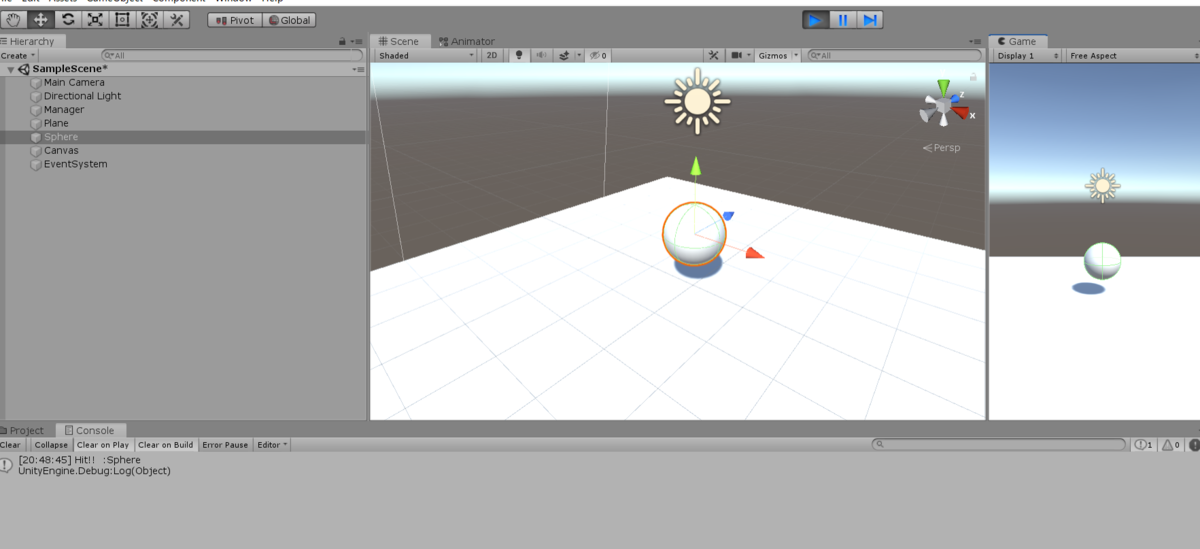Click the red X move arrow on sphere
1200x549 pixels.
(754, 254)
